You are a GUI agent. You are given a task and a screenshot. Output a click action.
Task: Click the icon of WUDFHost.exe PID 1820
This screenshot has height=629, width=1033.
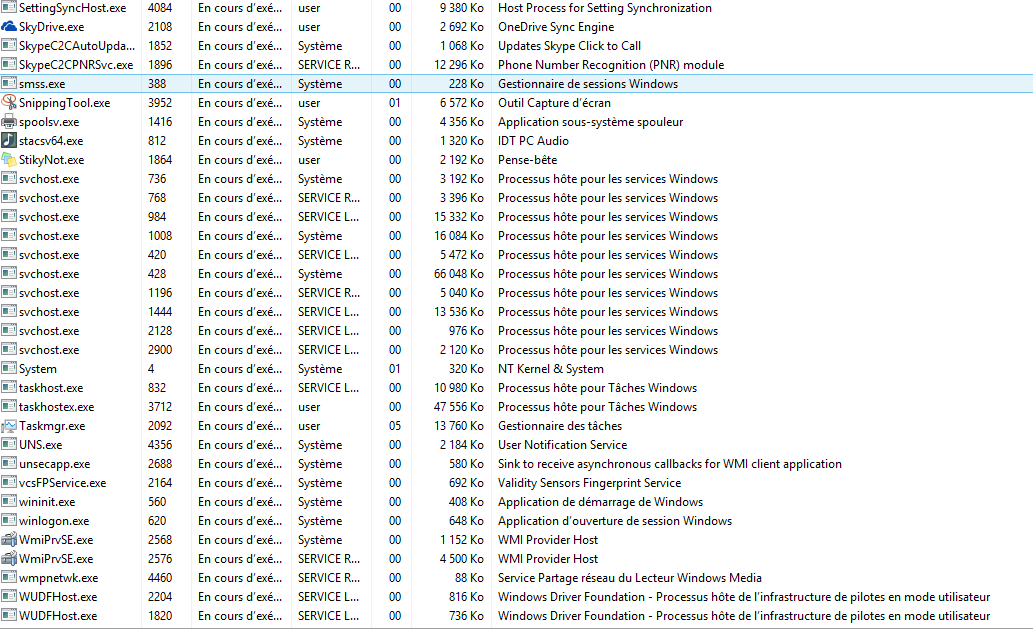pyautogui.click(x=9, y=616)
